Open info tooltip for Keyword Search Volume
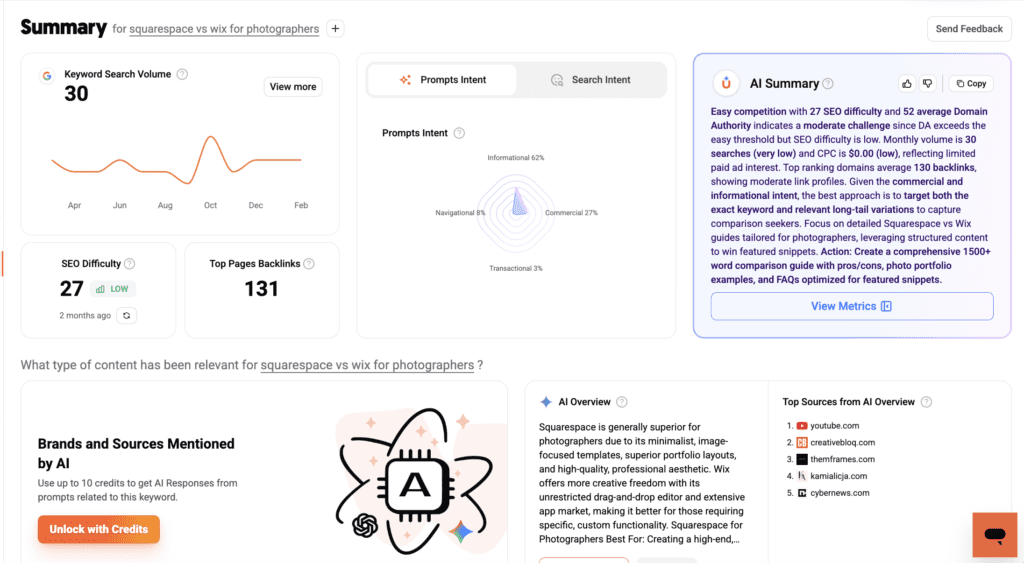Screen dimensions: 1024x563 click(x=182, y=74)
